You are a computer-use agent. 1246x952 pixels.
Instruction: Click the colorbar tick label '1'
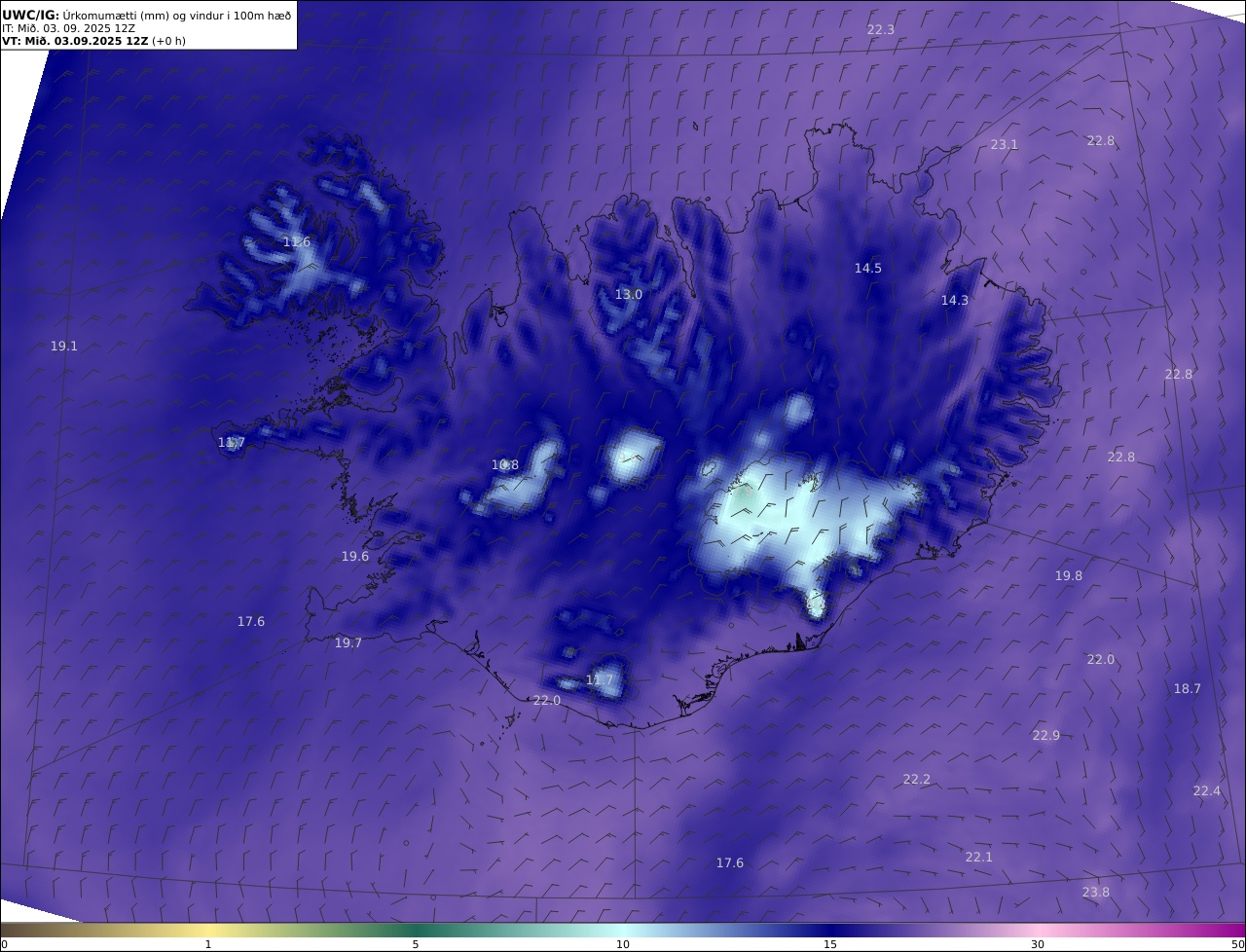(208, 945)
